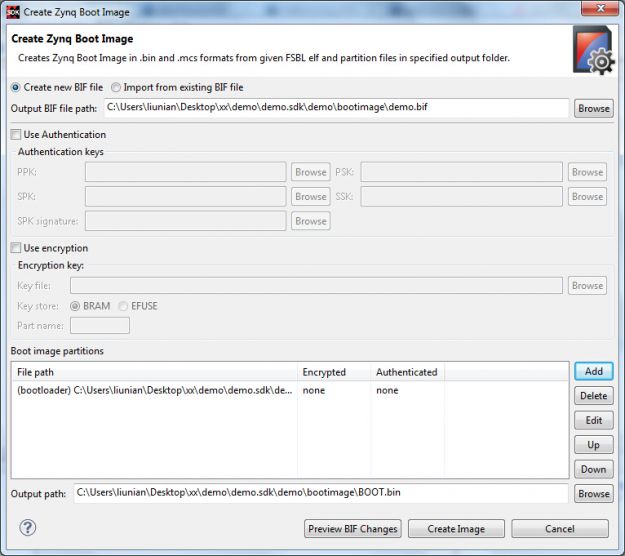The width and height of the screenshot is (625, 556).
Task: Click Preview BIF Changes button
Action: coord(352,529)
